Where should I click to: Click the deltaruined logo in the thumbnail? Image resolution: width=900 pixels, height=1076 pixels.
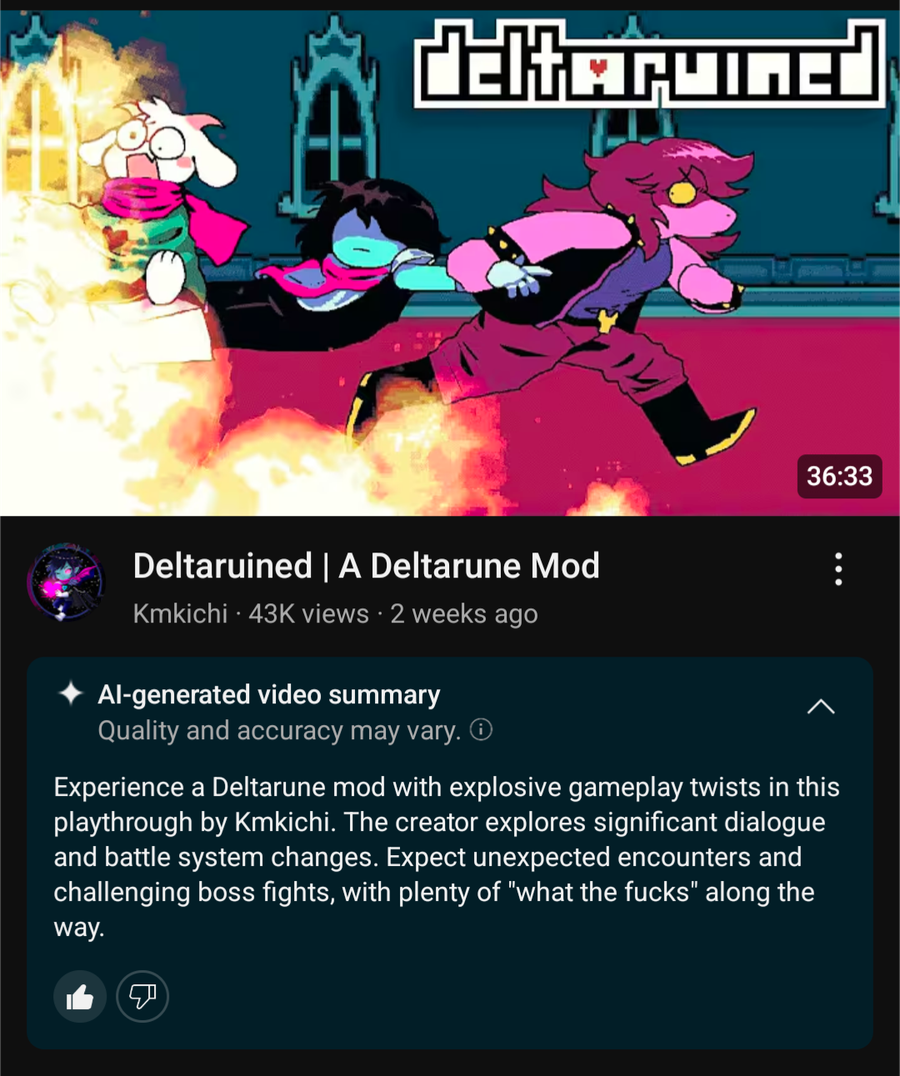coord(649,63)
